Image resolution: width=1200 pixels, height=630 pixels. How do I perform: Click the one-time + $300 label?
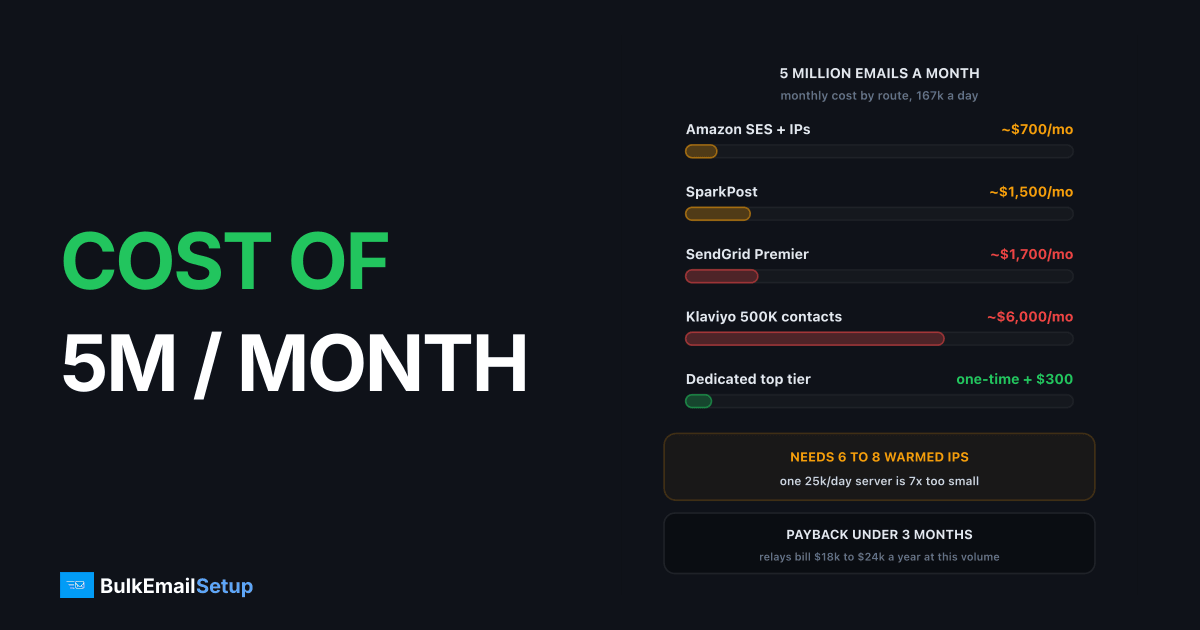pos(1015,379)
